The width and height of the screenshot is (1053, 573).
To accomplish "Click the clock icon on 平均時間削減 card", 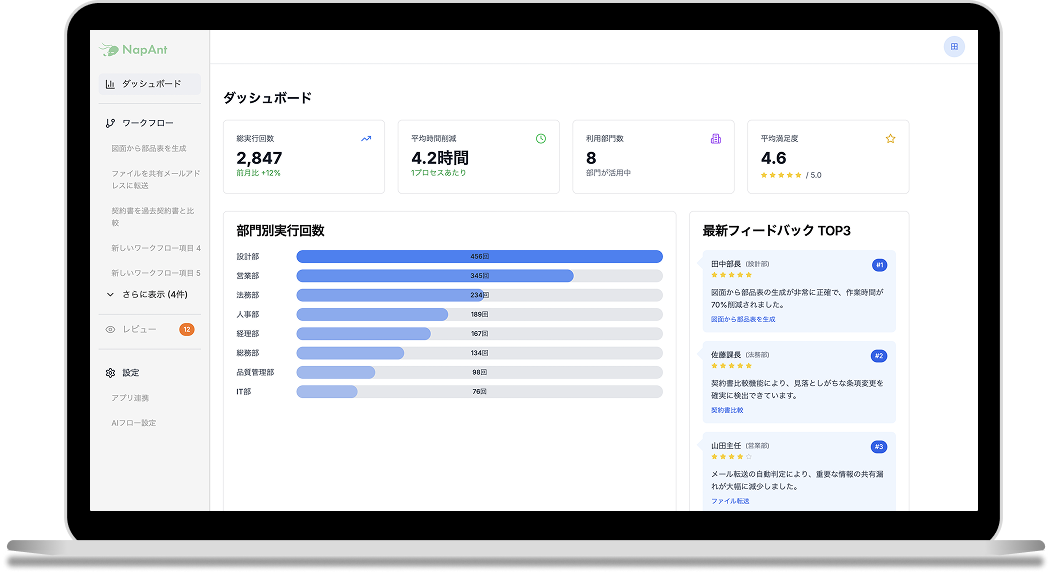I will (541, 139).
